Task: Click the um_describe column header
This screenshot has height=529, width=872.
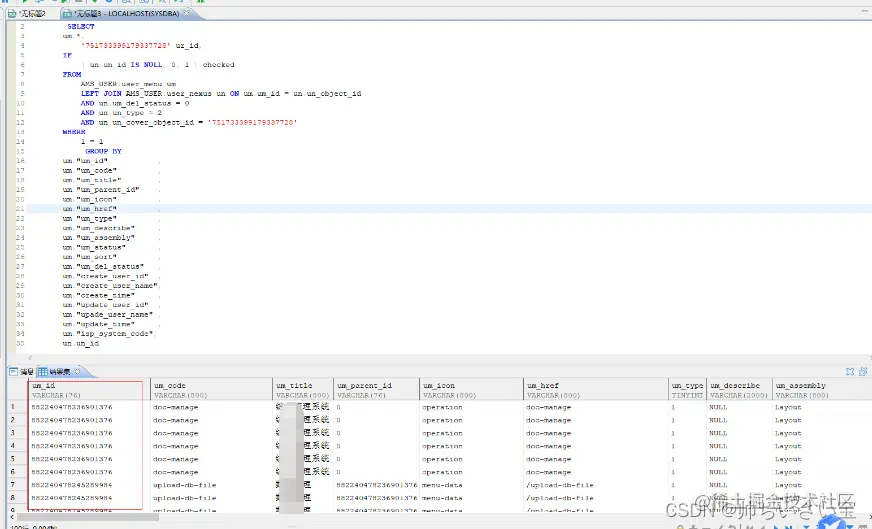Action: click(739, 389)
